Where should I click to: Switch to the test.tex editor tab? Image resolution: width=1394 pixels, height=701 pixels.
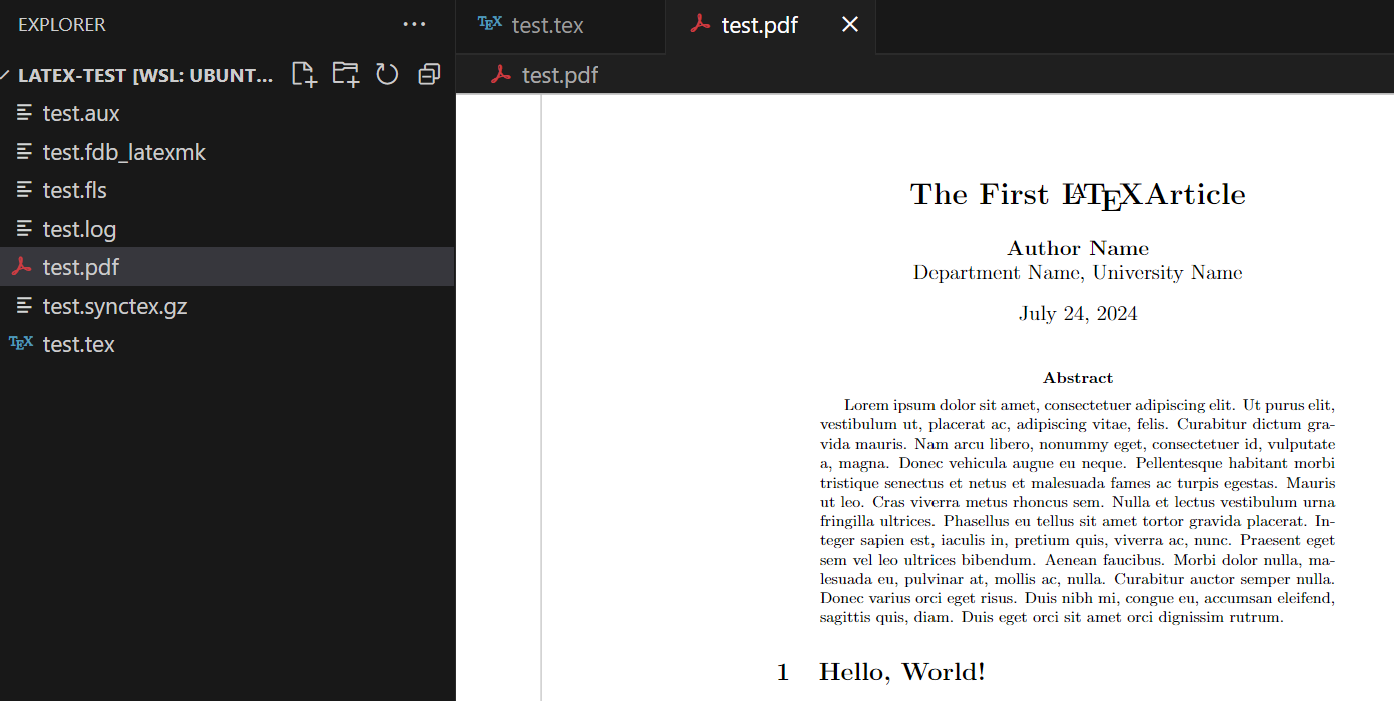click(x=560, y=26)
